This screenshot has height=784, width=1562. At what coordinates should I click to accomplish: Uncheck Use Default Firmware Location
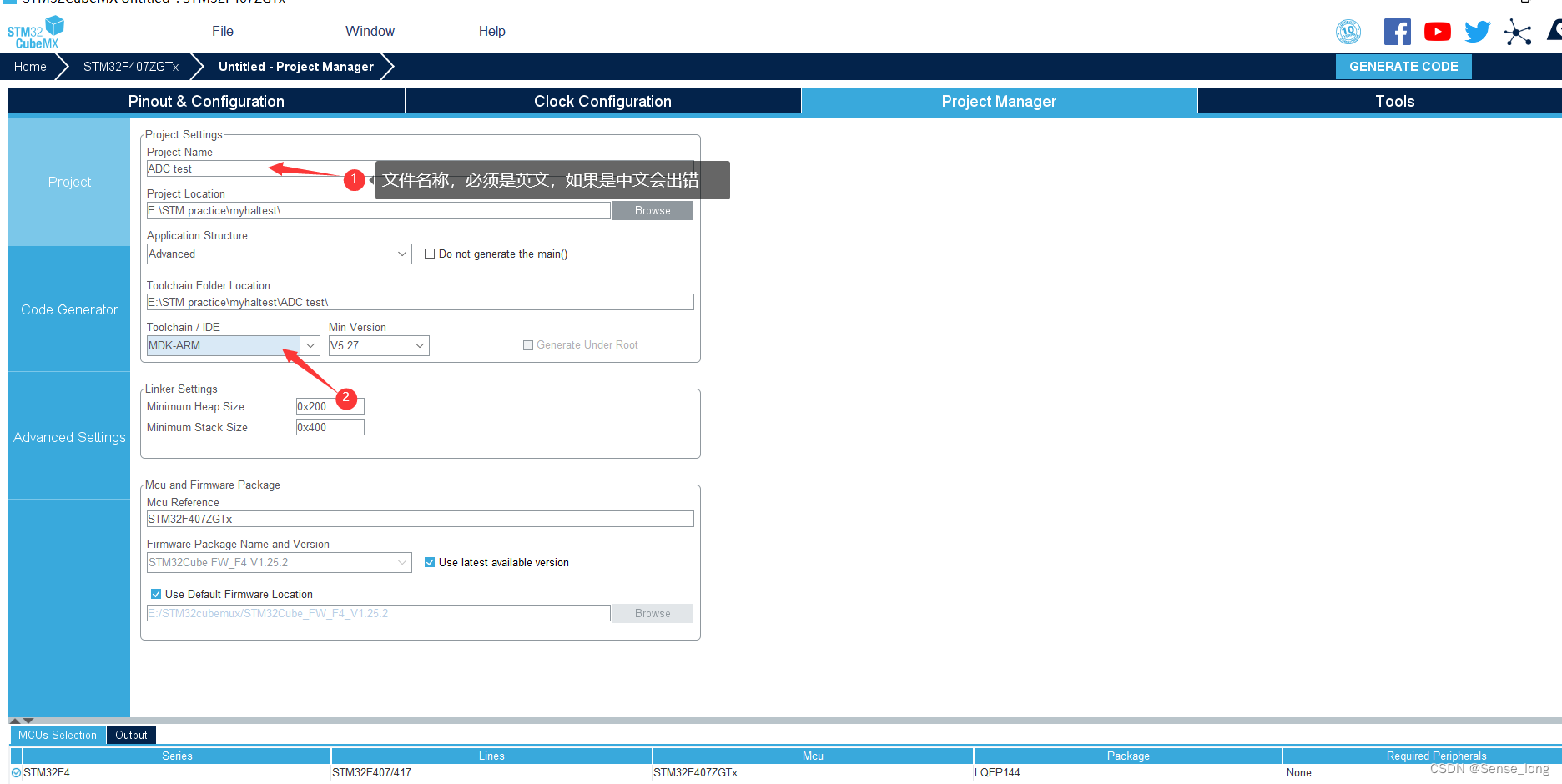(156, 594)
